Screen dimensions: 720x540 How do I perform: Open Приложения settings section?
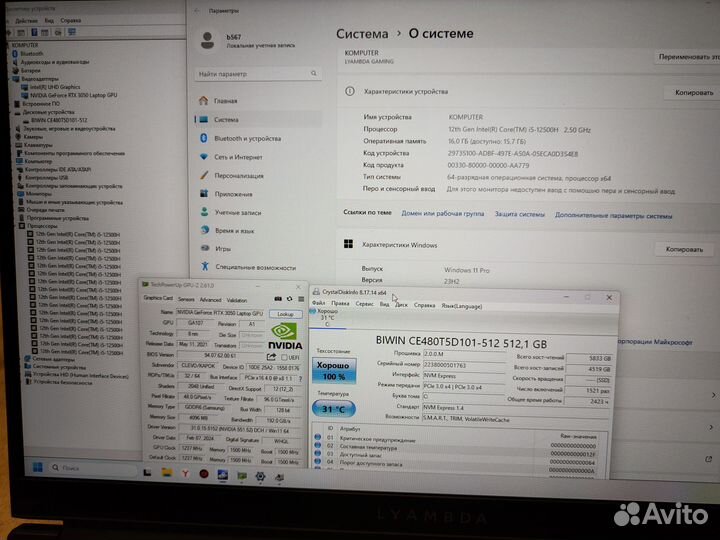(233, 194)
